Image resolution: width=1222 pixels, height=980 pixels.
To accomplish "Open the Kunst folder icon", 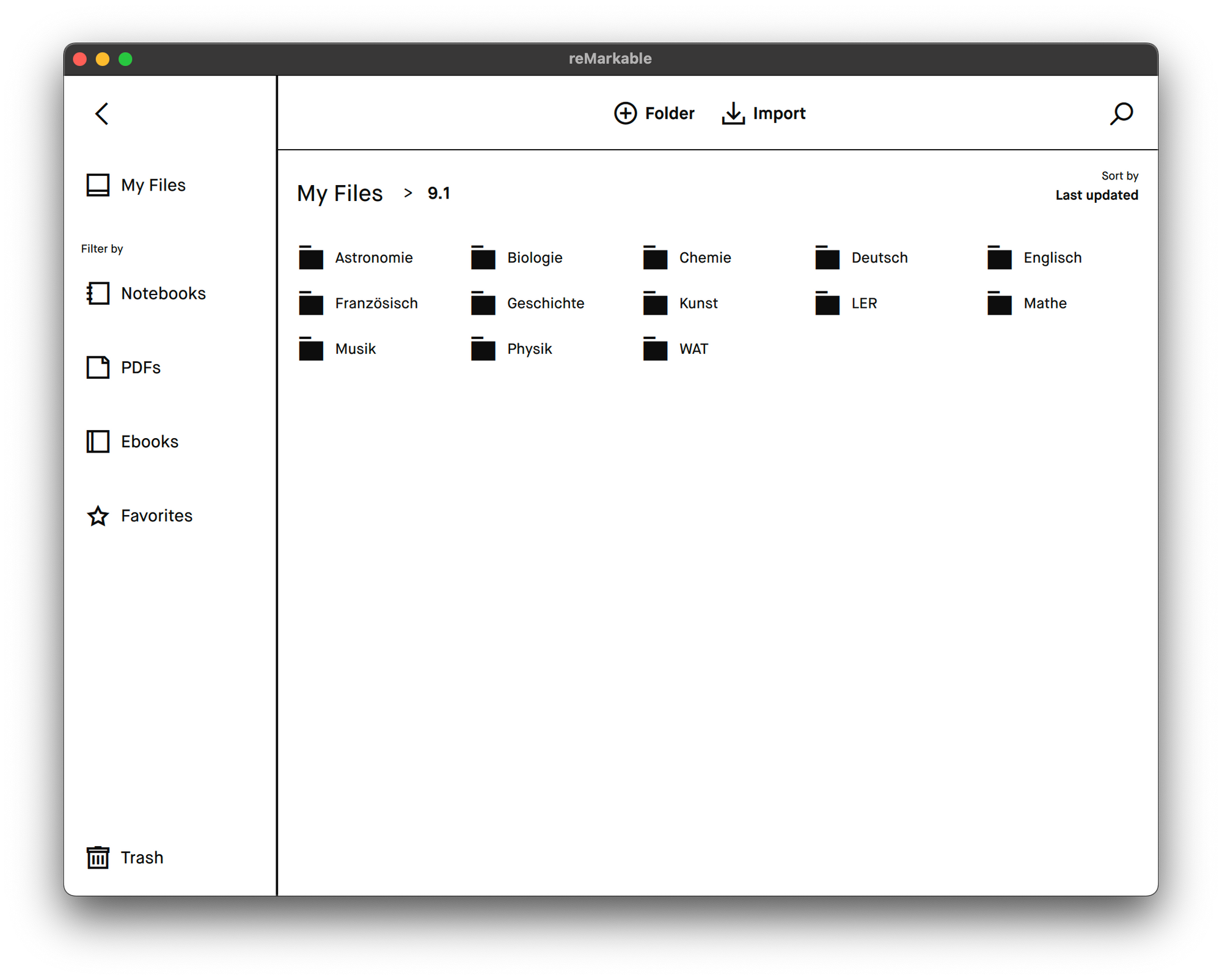I will (x=656, y=303).
